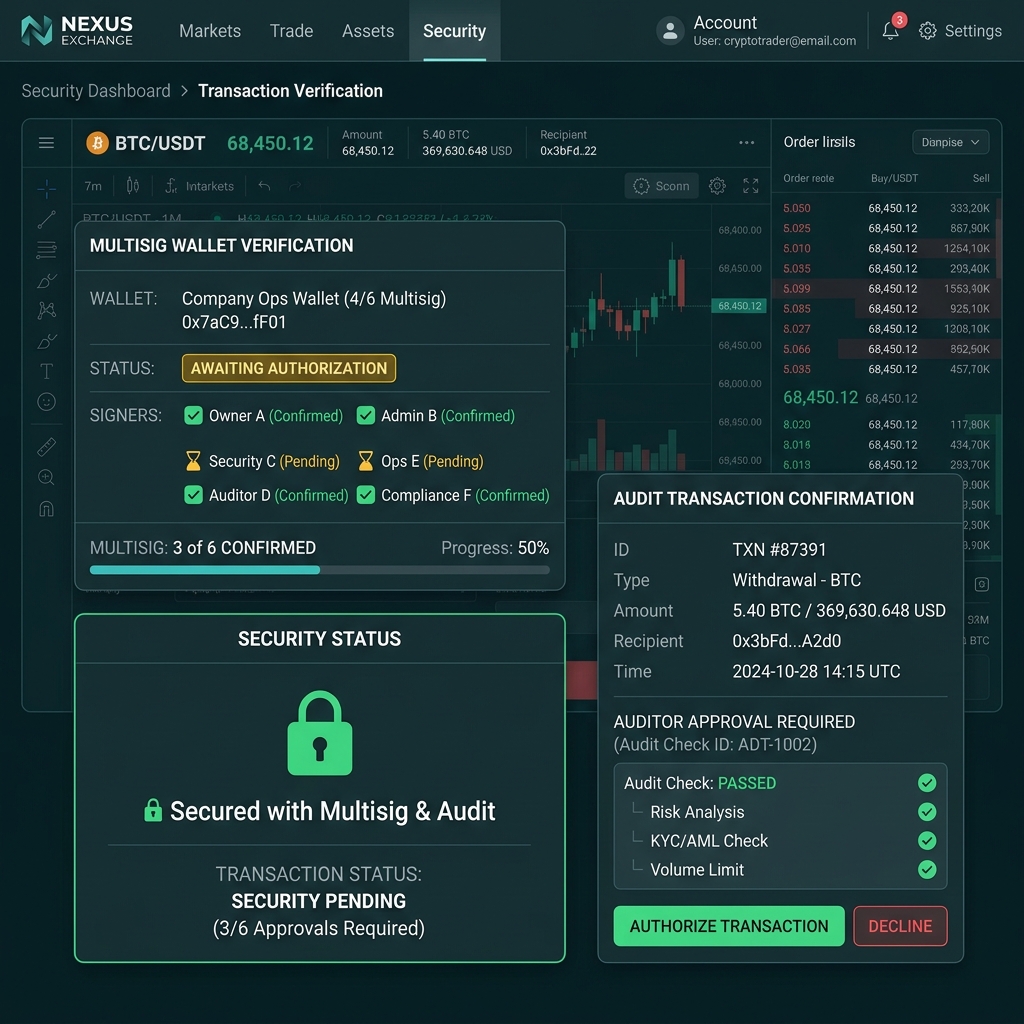Screen dimensions: 1024x1024
Task: Toggle chart fullscreen
Action: coord(750,186)
